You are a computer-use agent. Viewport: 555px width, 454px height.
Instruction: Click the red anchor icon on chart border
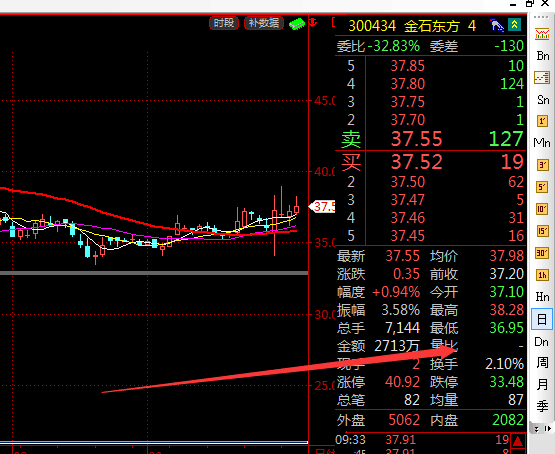pos(313,23)
